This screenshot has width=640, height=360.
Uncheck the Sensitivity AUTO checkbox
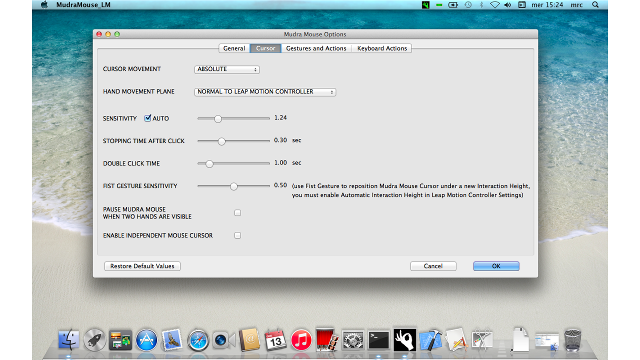pos(147,118)
